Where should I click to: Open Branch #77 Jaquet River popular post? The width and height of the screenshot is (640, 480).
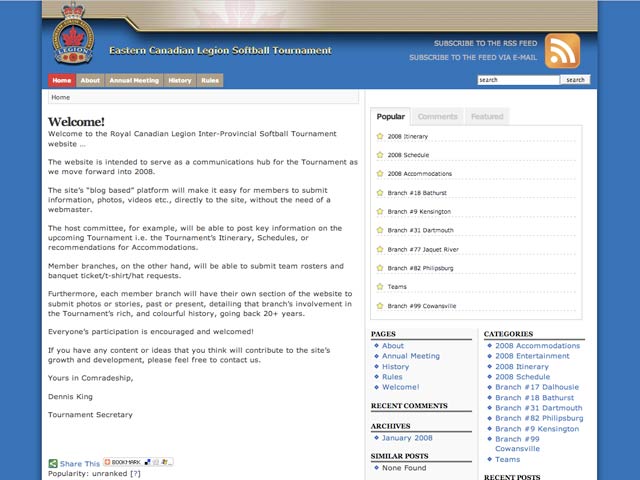click(423, 249)
